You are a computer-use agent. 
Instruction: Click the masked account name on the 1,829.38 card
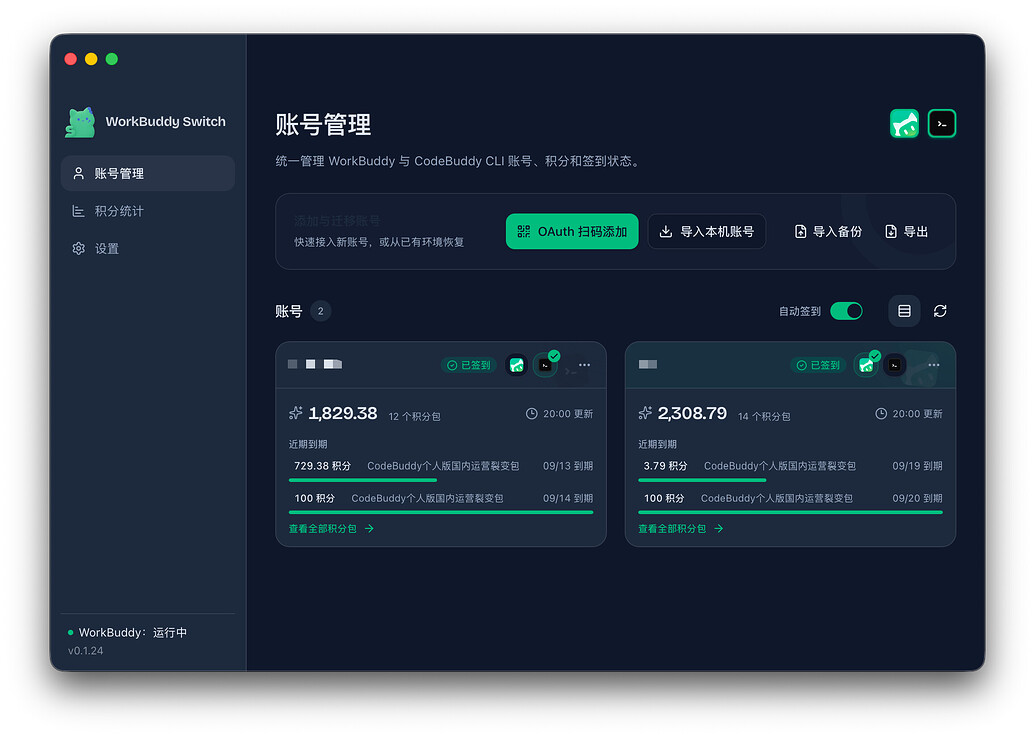pos(315,364)
